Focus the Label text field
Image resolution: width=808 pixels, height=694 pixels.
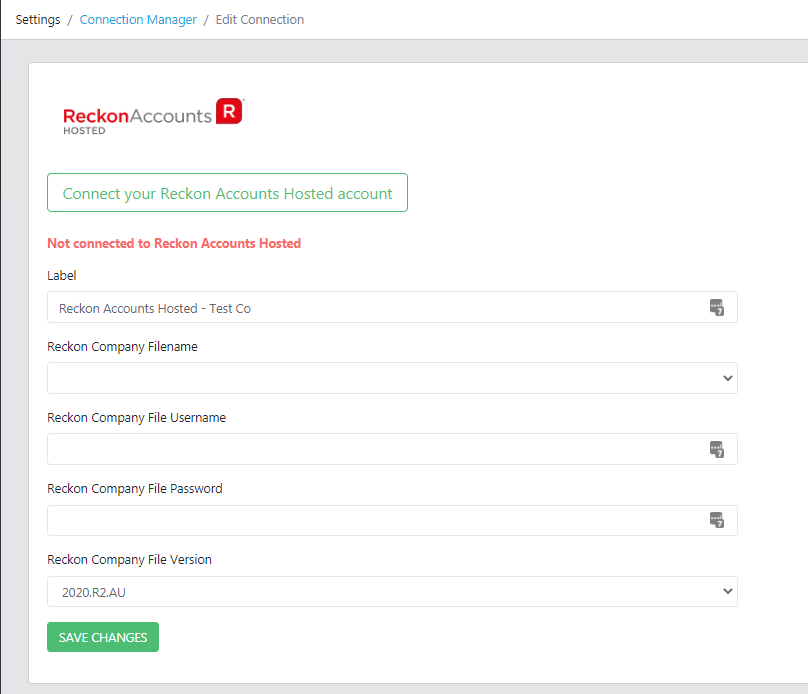click(x=370, y=308)
